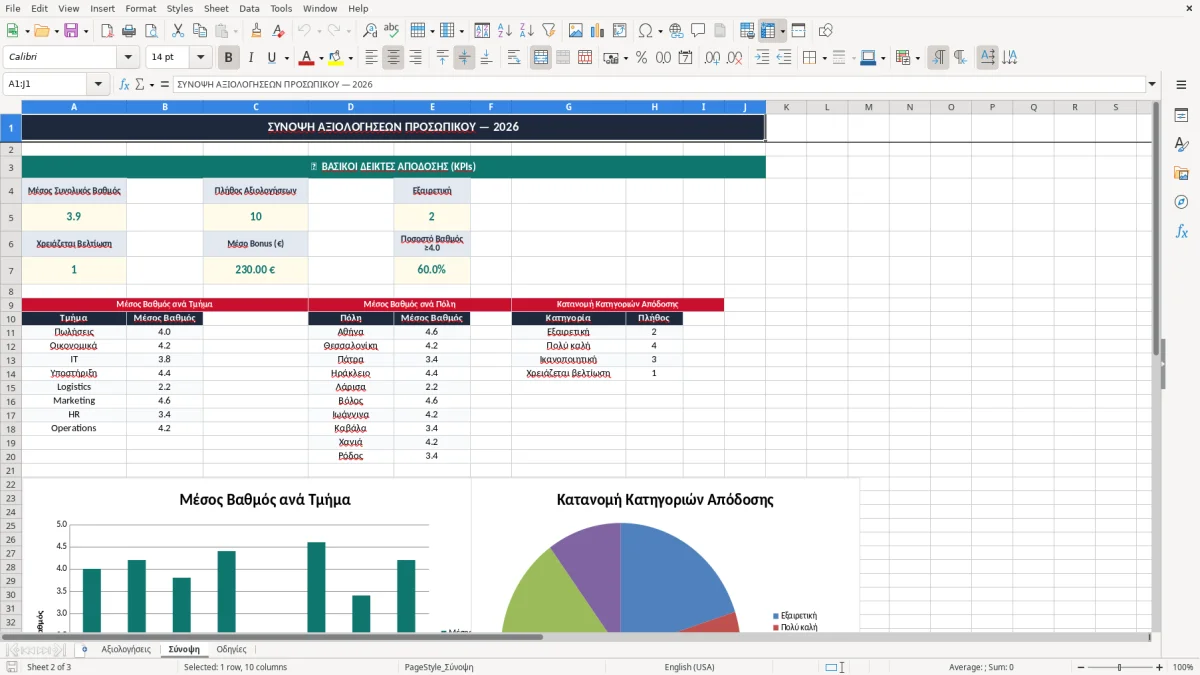This screenshot has width=1200, height=675.
Task: Open the sidebar Navigator compass icon
Action: tap(1181, 202)
